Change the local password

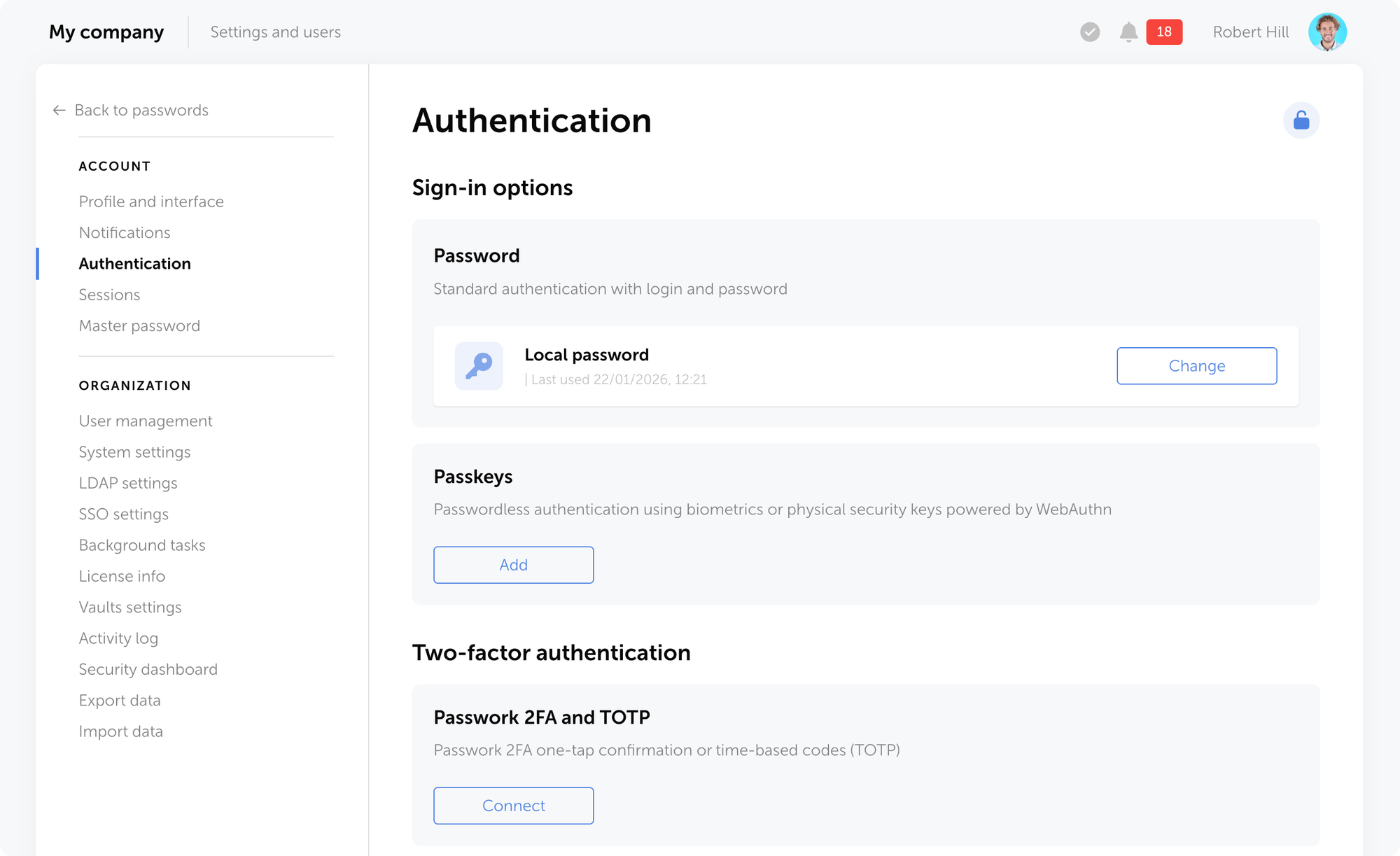(x=1196, y=365)
